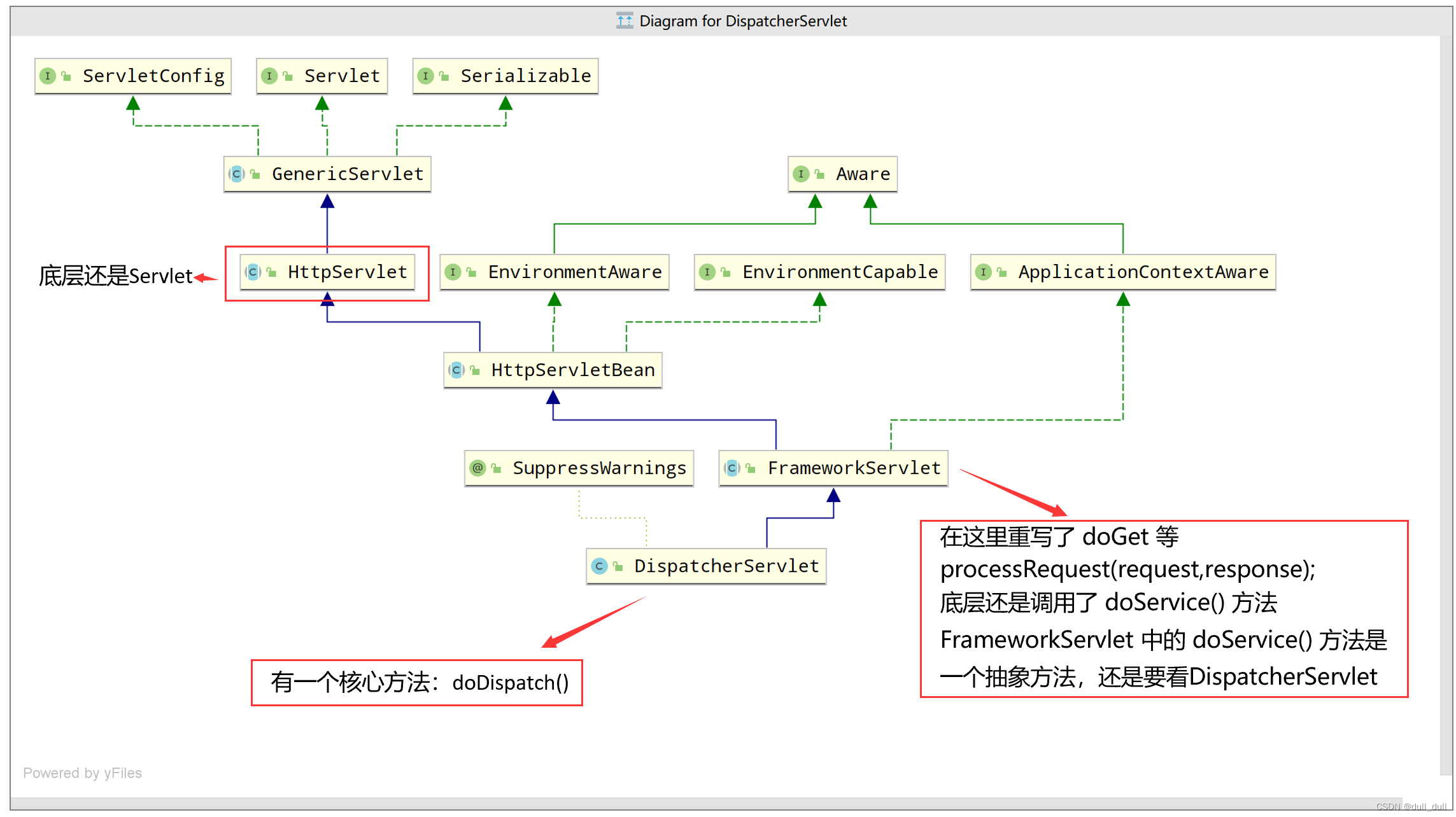Click the lock icon beside FrameworkServlet
1456x817 pixels.
point(751,468)
